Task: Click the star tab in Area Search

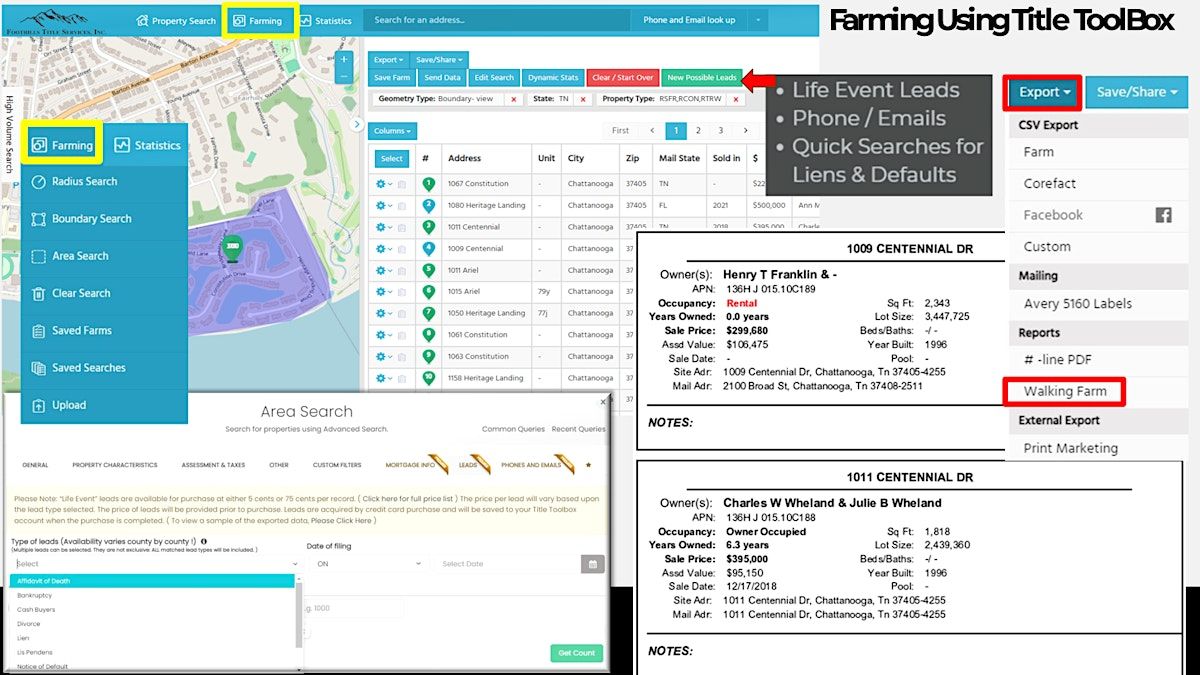Action: (x=588, y=465)
